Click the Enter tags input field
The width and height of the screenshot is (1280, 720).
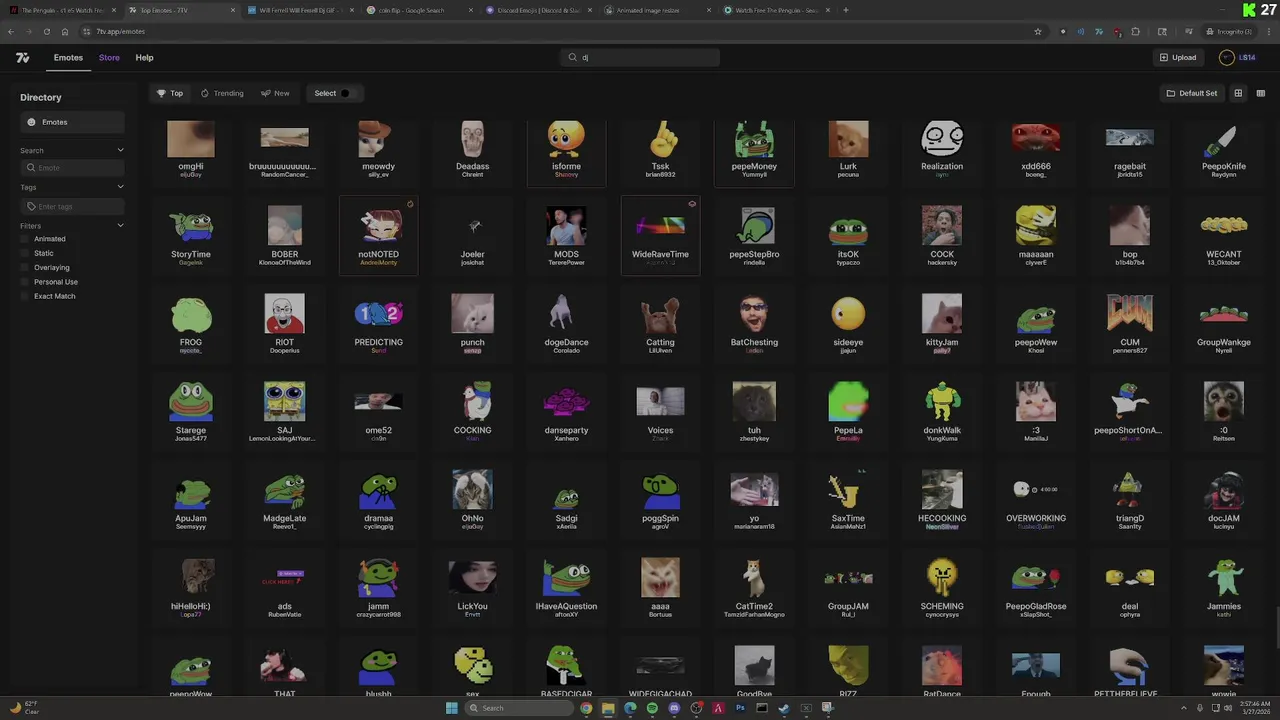tap(72, 206)
